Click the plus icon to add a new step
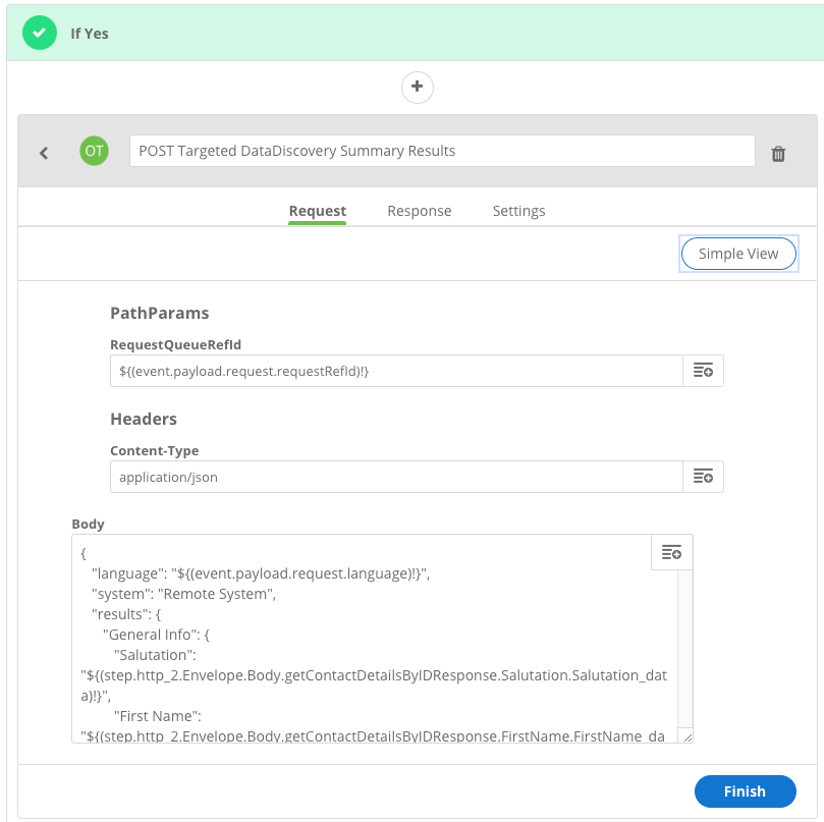The height and width of the screenshot is (822, 824). click(x=416, y=87)
